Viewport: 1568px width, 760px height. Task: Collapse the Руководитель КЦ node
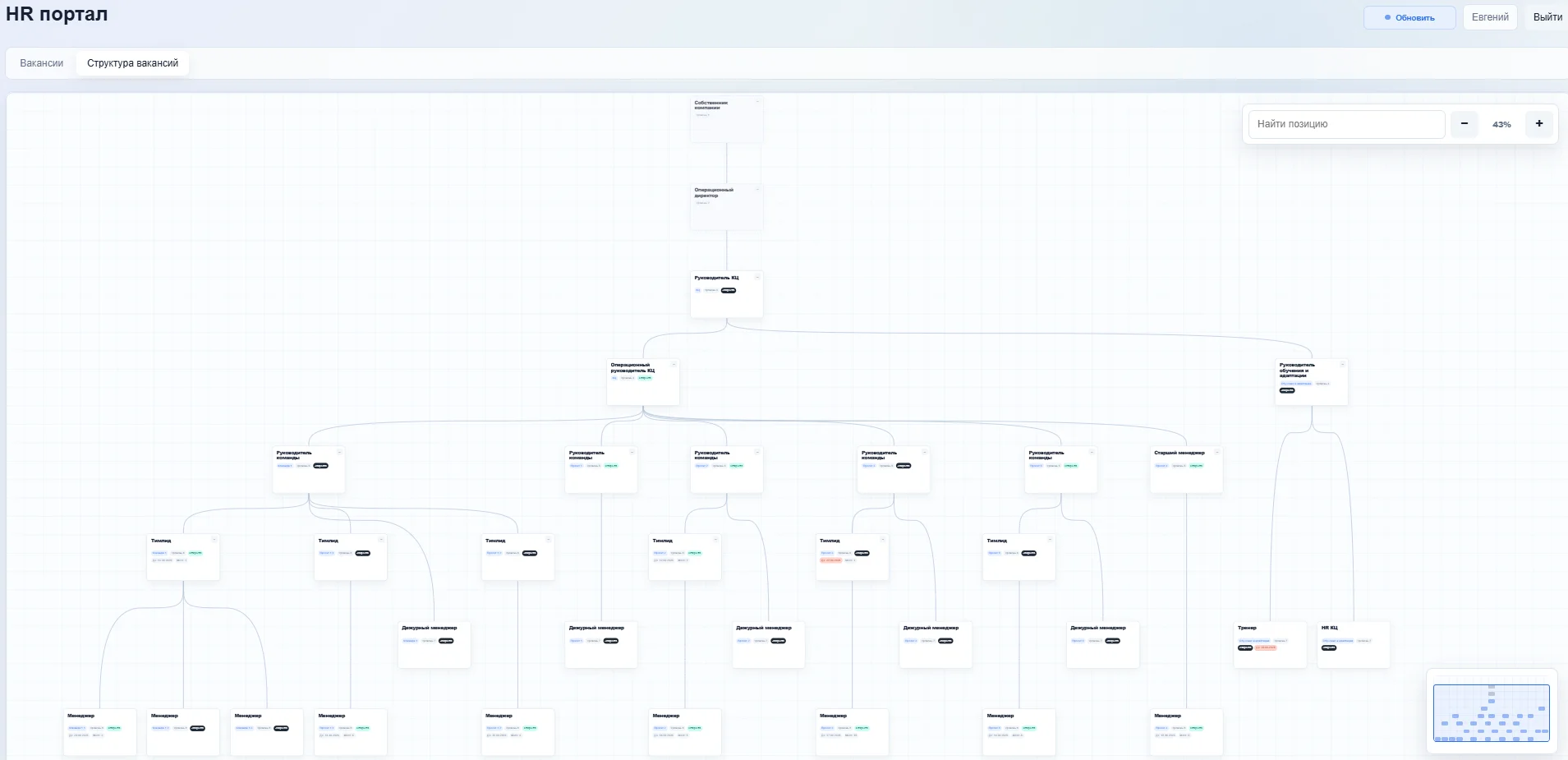(x=757, y=278)
